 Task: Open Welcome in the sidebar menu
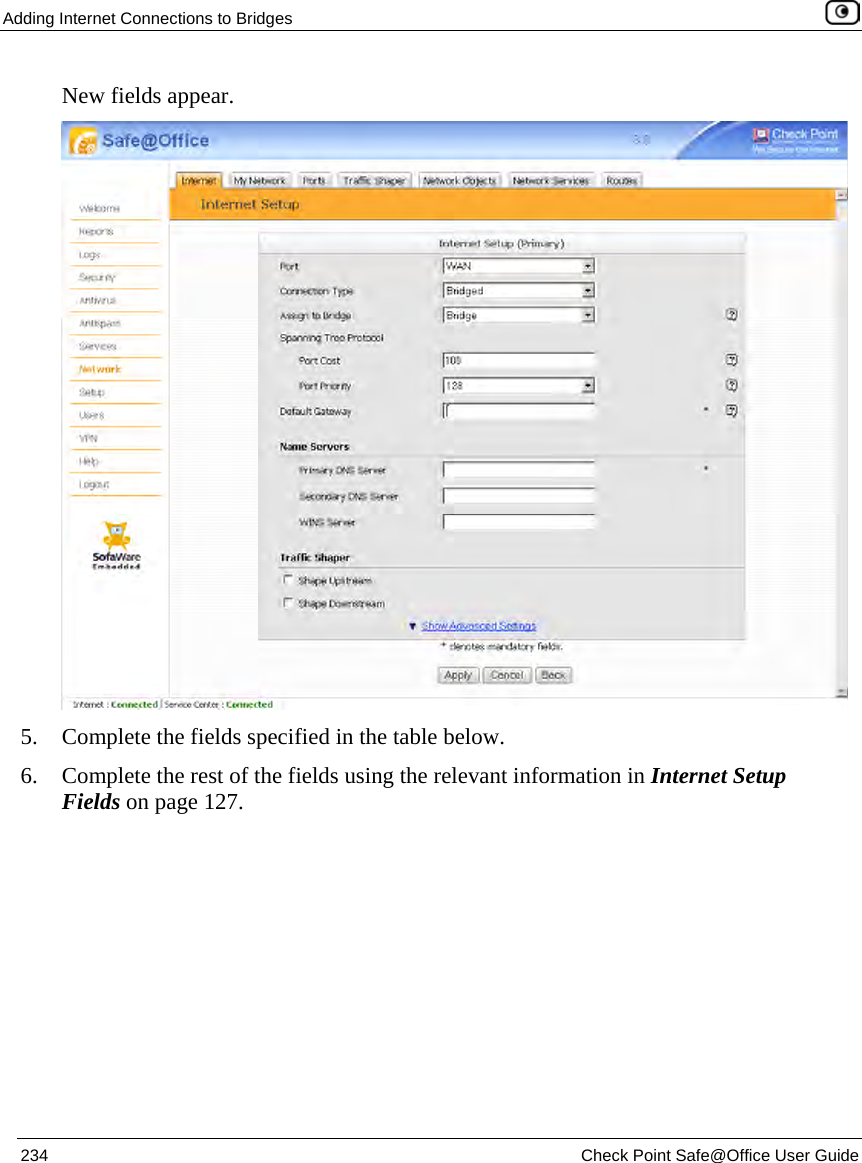click(99, 208)
